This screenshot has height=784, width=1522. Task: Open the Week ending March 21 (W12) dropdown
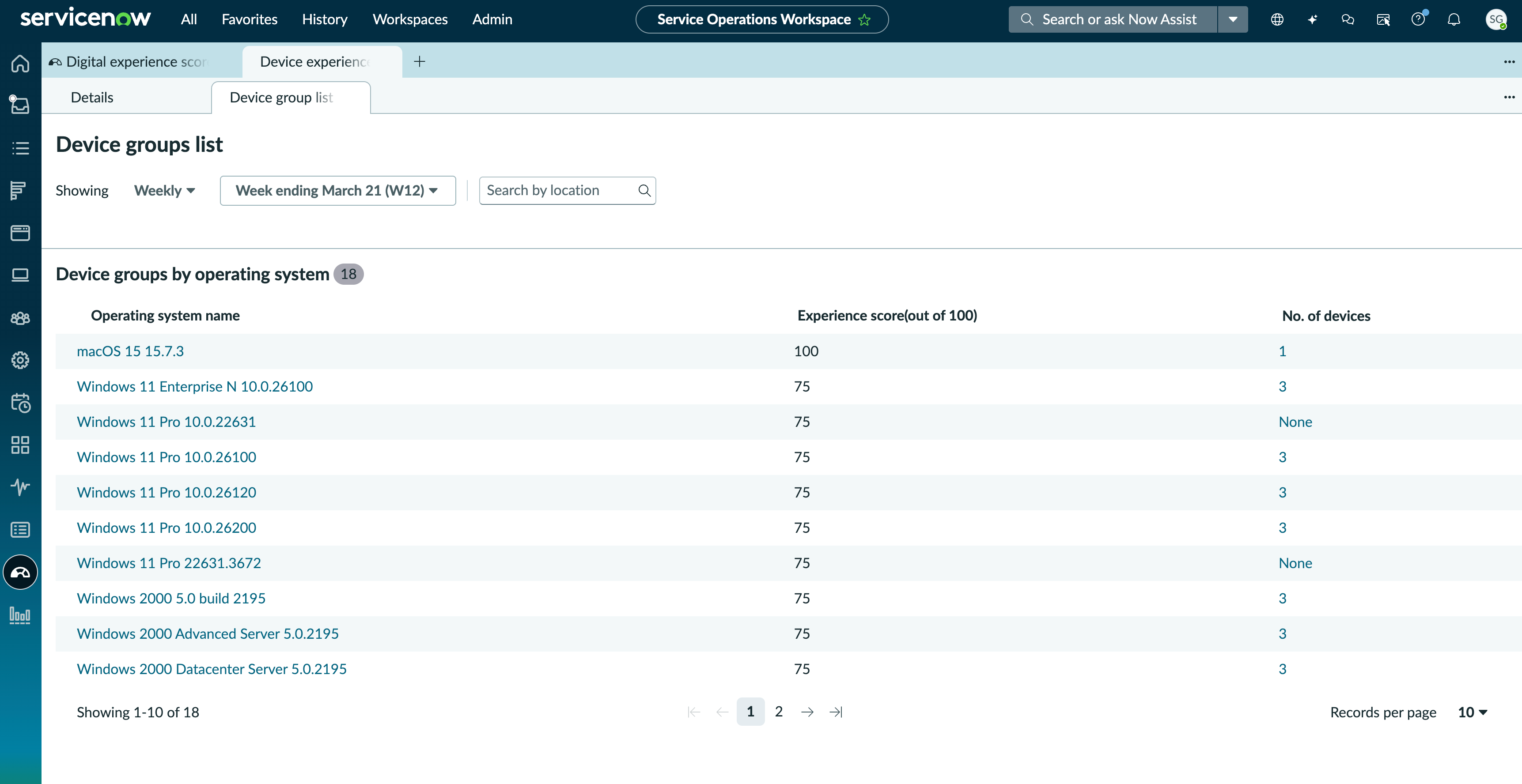(337, 191)
